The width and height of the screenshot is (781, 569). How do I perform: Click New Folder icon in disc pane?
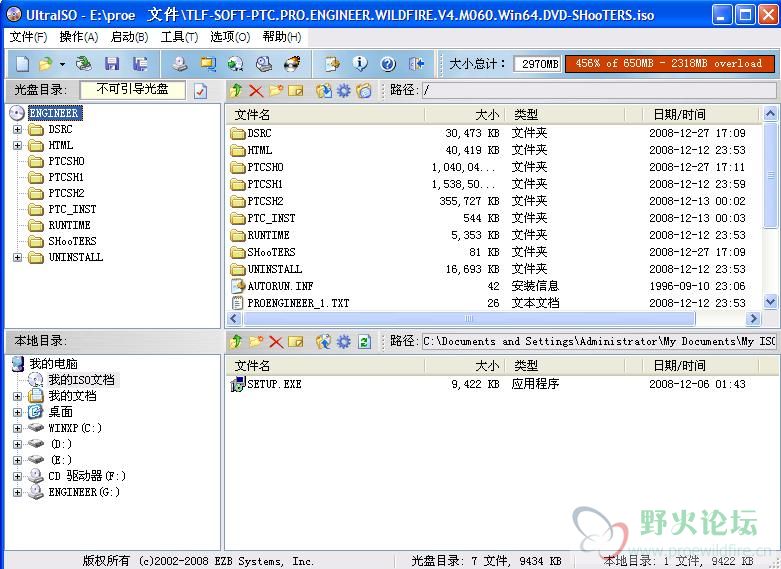click(276, 91)
